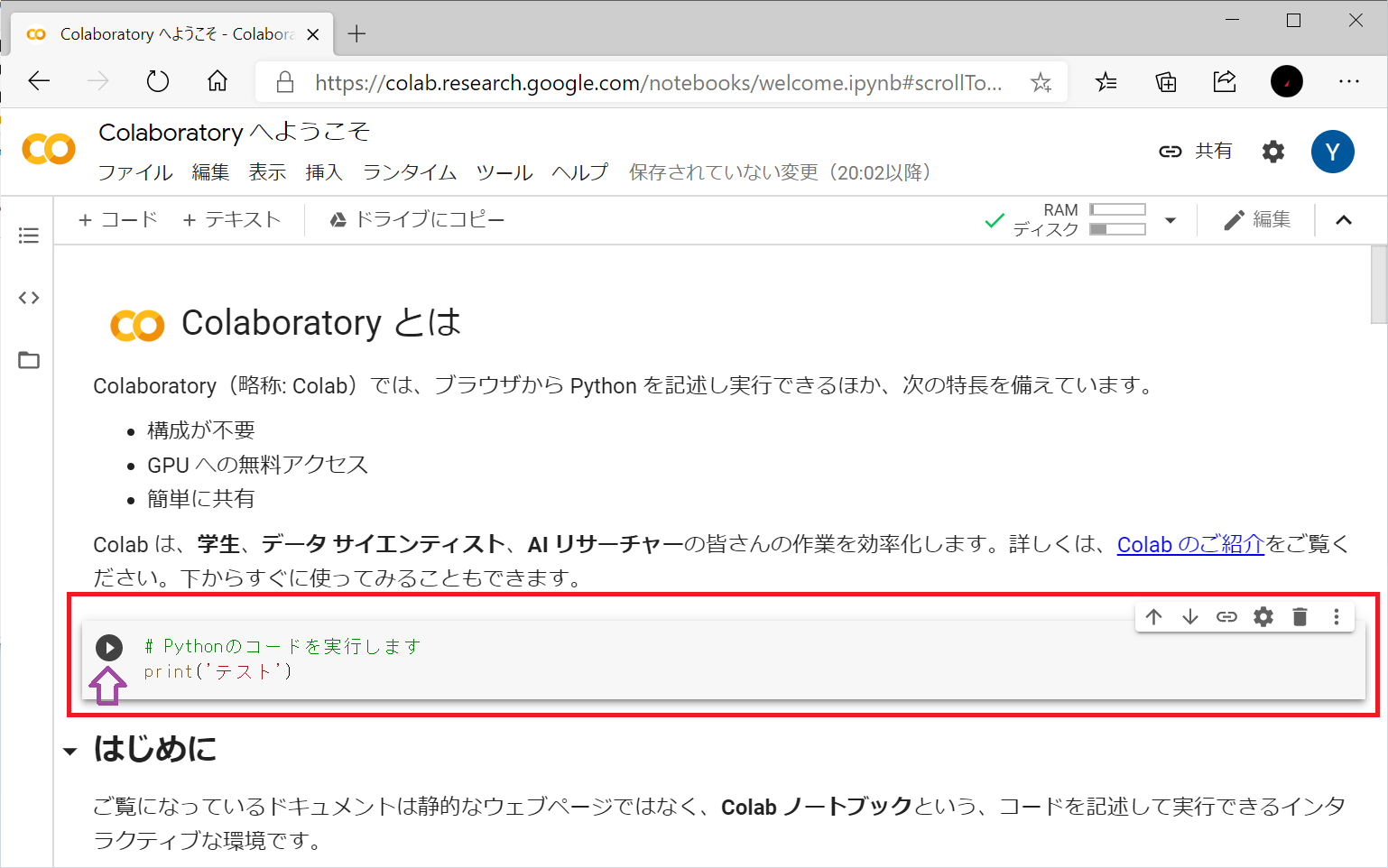The image size is (1388, 868).
Task: Select the Colaboratory へようこそ browser tab
Action: (162, 33)
